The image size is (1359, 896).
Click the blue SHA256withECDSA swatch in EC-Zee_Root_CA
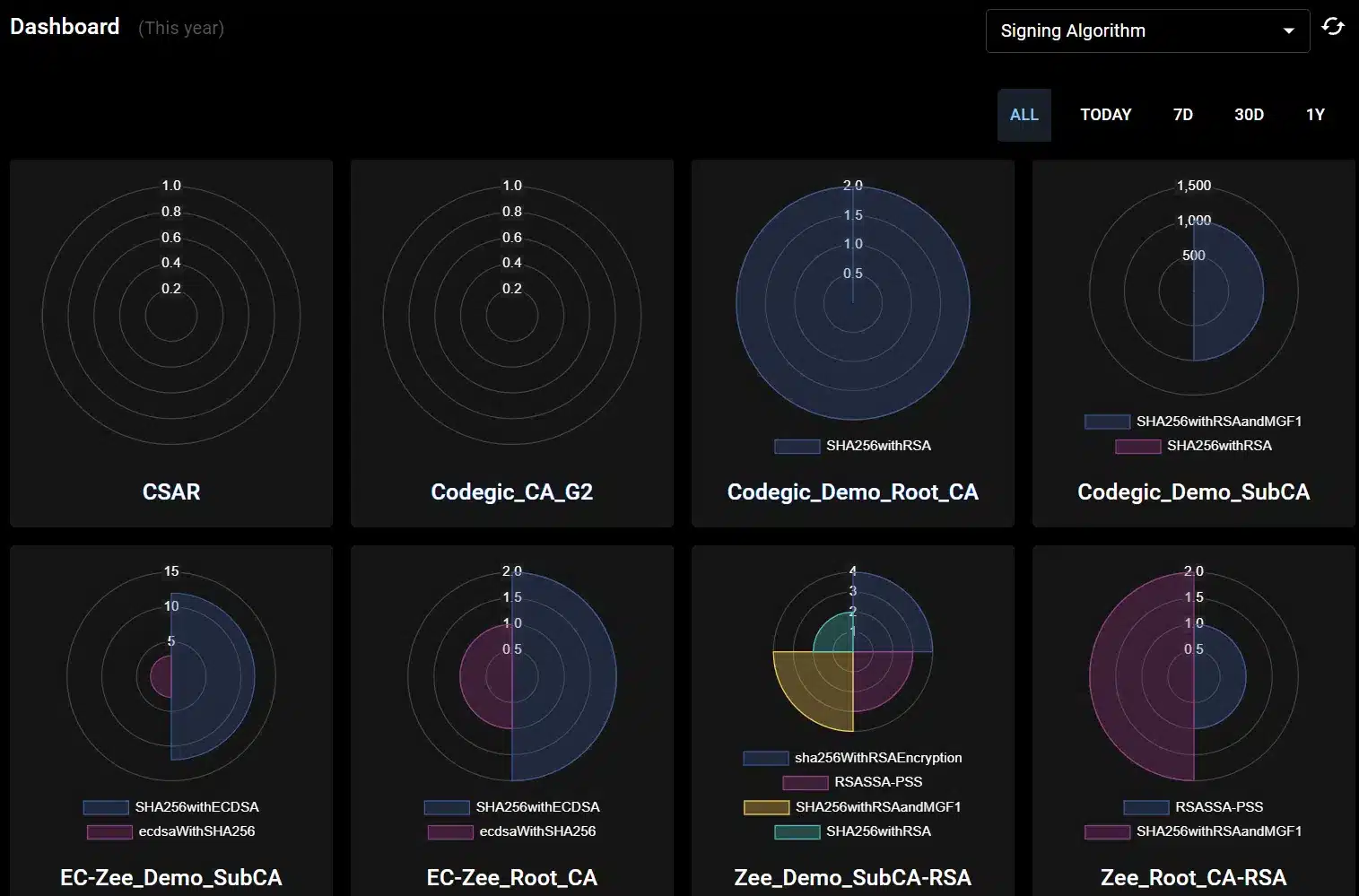pyautogui.click(x=447, y=807)
